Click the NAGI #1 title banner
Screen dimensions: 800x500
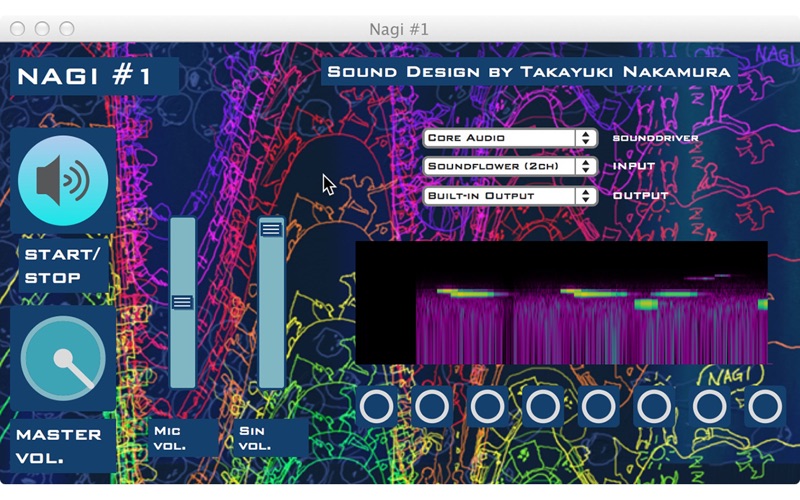(94, 77)
